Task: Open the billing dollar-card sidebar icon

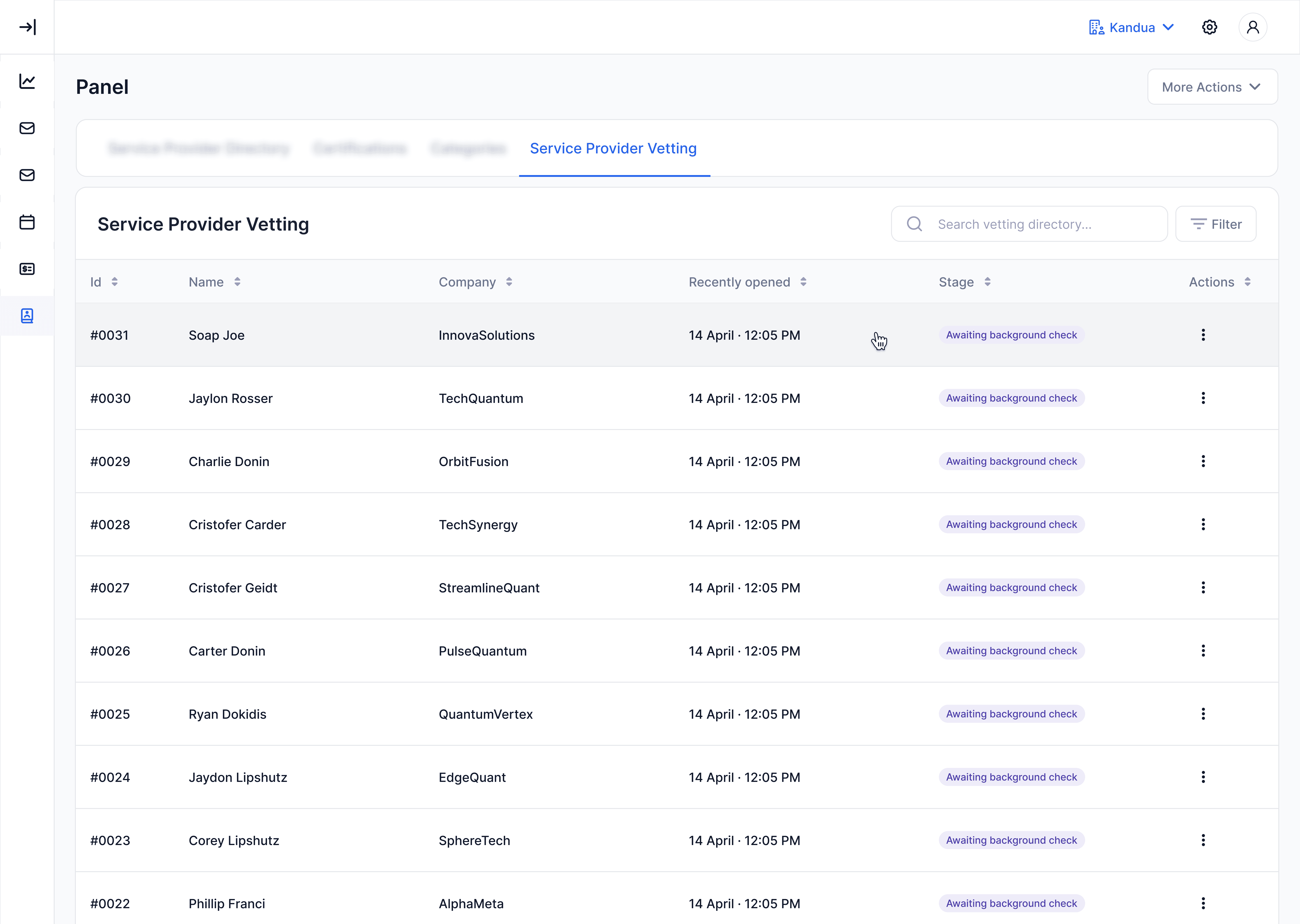Action: tap(27, 268)
